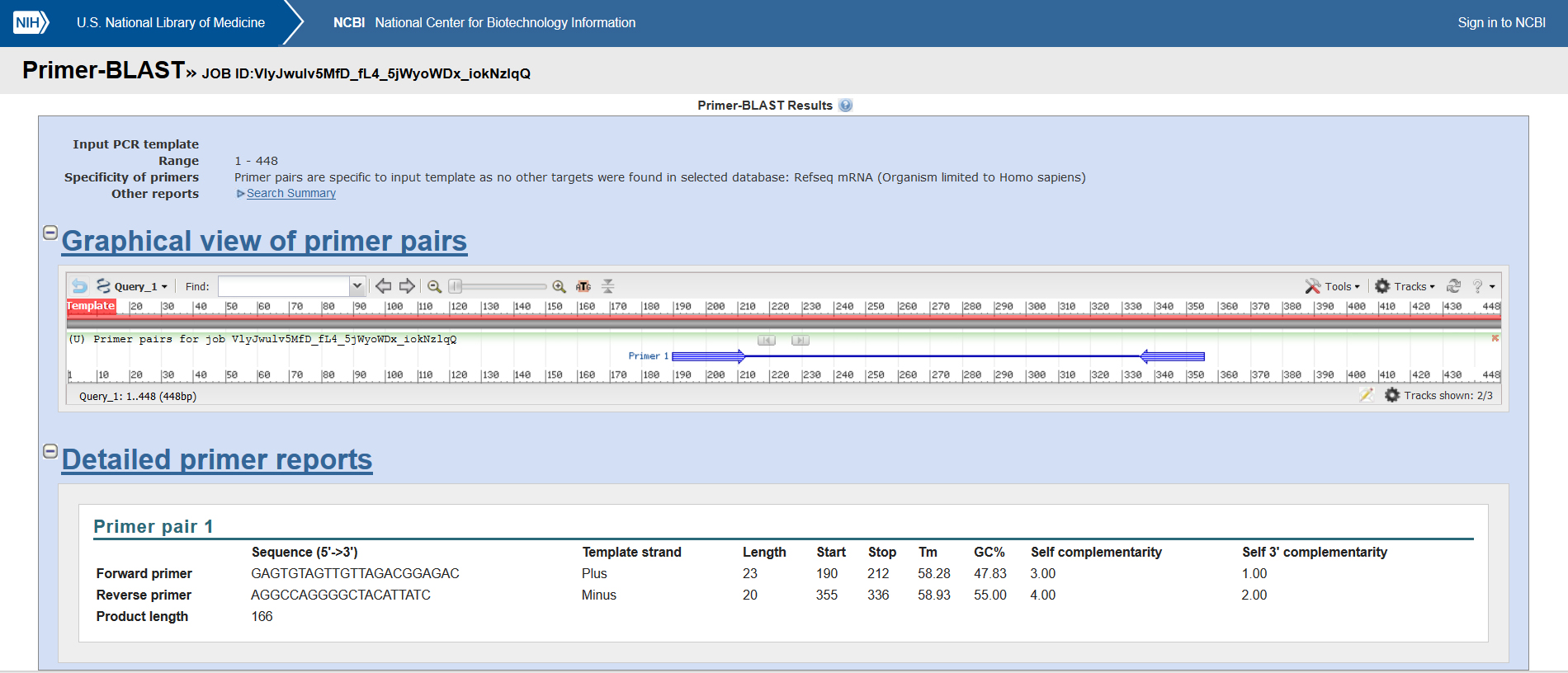Click Sign in to NCBI

pos(1501,23)
